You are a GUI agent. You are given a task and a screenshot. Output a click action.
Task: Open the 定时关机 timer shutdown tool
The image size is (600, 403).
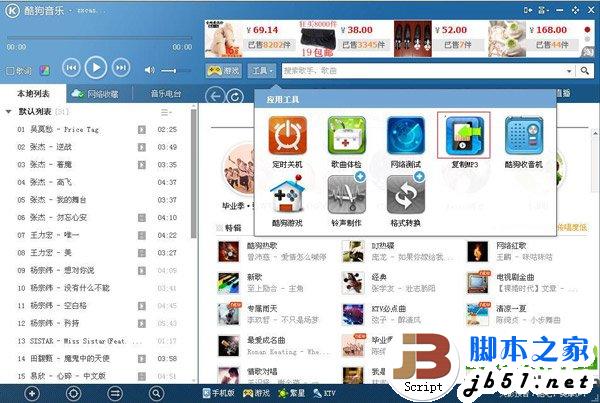(x=287, y=135)
